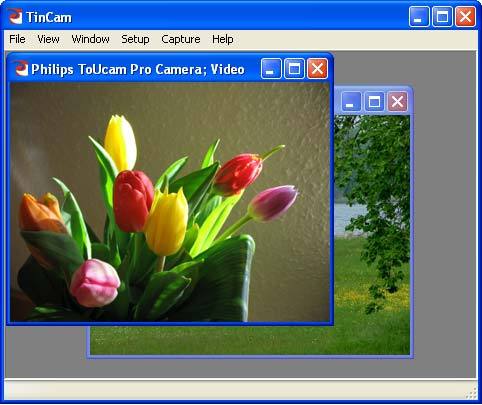Click the tulip video preview image
The image size is (482, 405).
click(170, 202)
